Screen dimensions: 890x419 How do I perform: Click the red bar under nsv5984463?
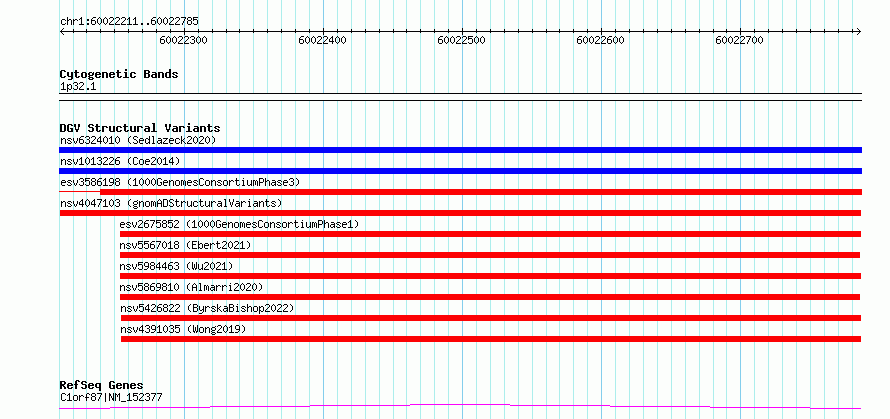[x=490, y=276]
